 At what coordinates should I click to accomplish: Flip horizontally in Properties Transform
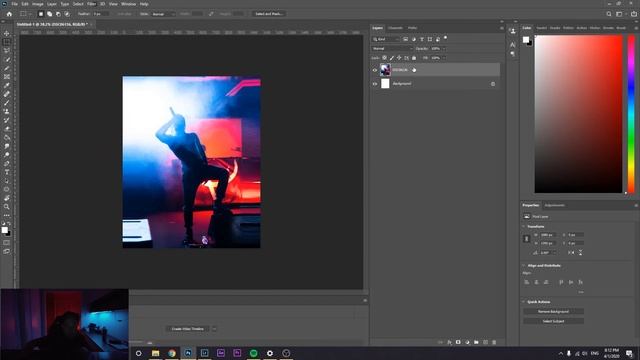point(571,253)
